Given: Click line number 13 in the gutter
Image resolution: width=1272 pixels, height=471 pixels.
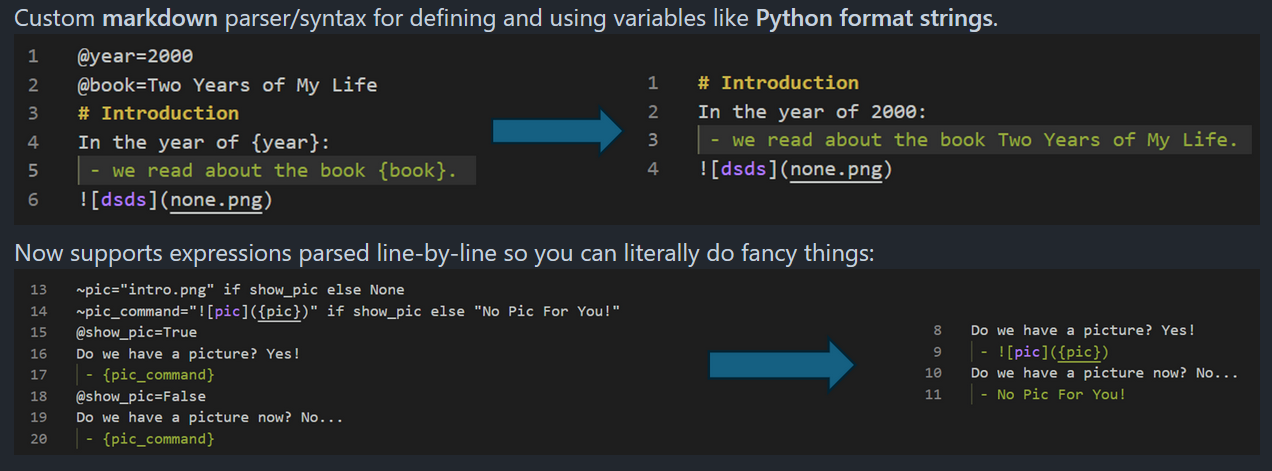Looking at the screenshot, I should coord(38,290).
